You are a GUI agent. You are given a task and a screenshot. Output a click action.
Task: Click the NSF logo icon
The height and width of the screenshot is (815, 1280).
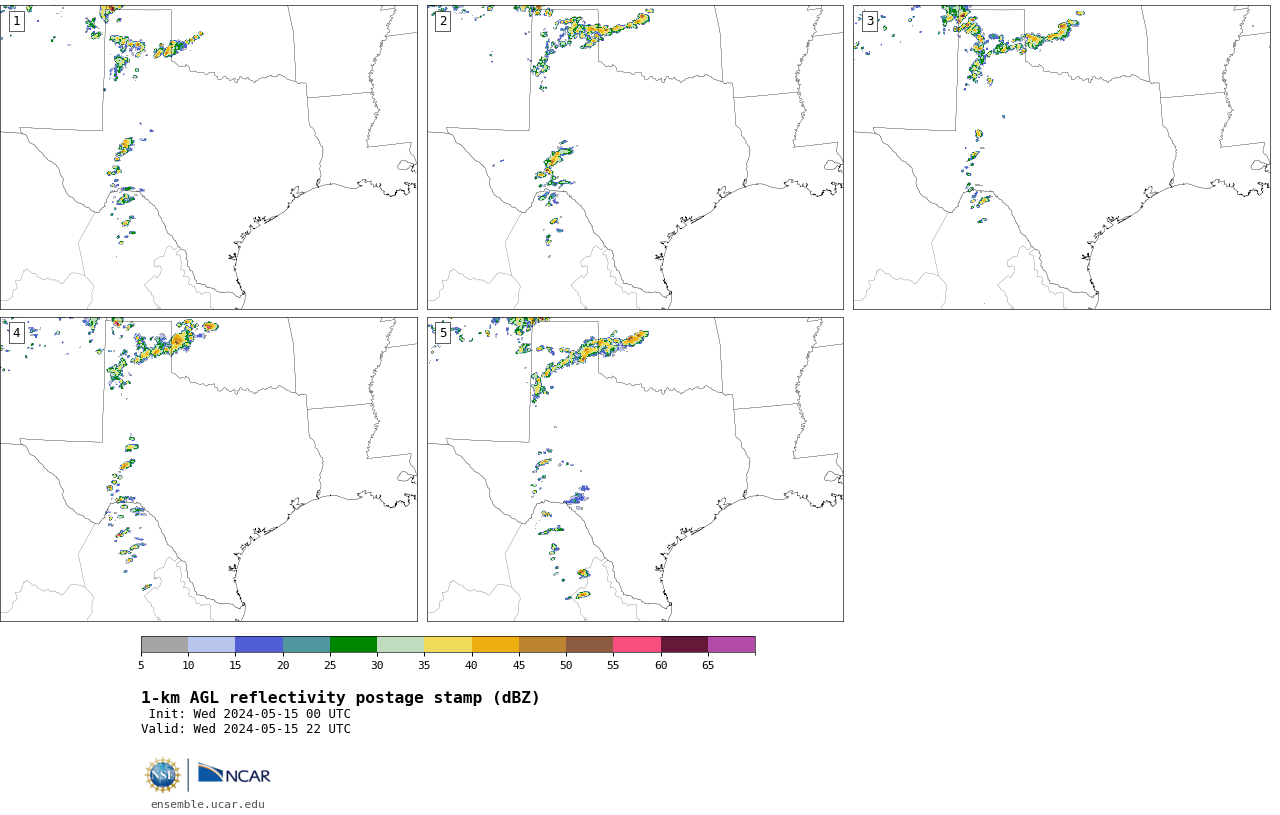(163, 775)
